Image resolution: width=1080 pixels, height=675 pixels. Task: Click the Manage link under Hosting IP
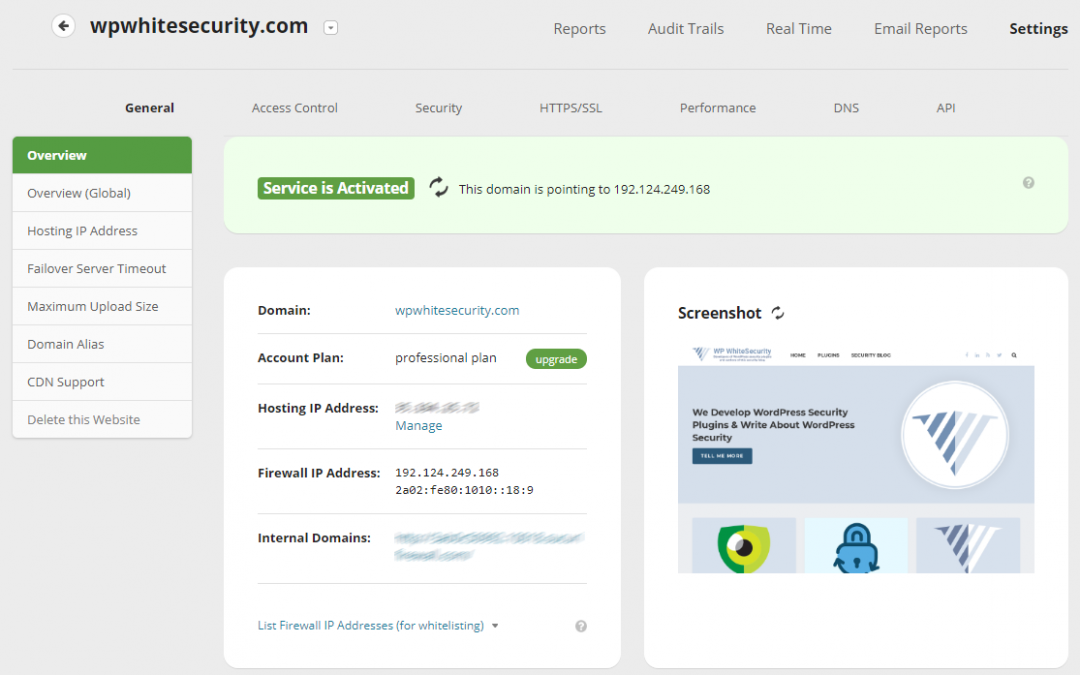[418, 426]
